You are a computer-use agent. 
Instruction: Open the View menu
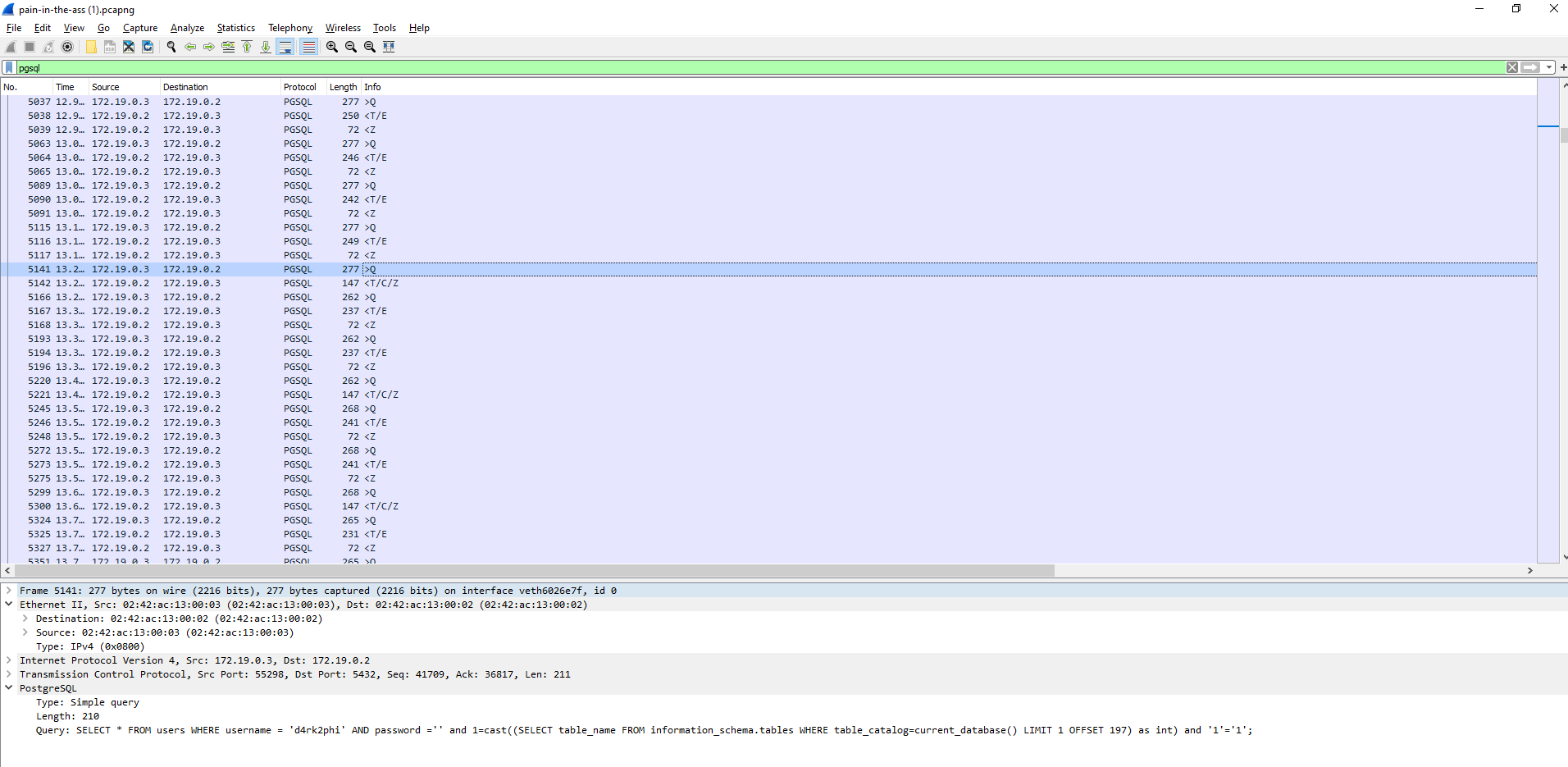tap(74, 28)
